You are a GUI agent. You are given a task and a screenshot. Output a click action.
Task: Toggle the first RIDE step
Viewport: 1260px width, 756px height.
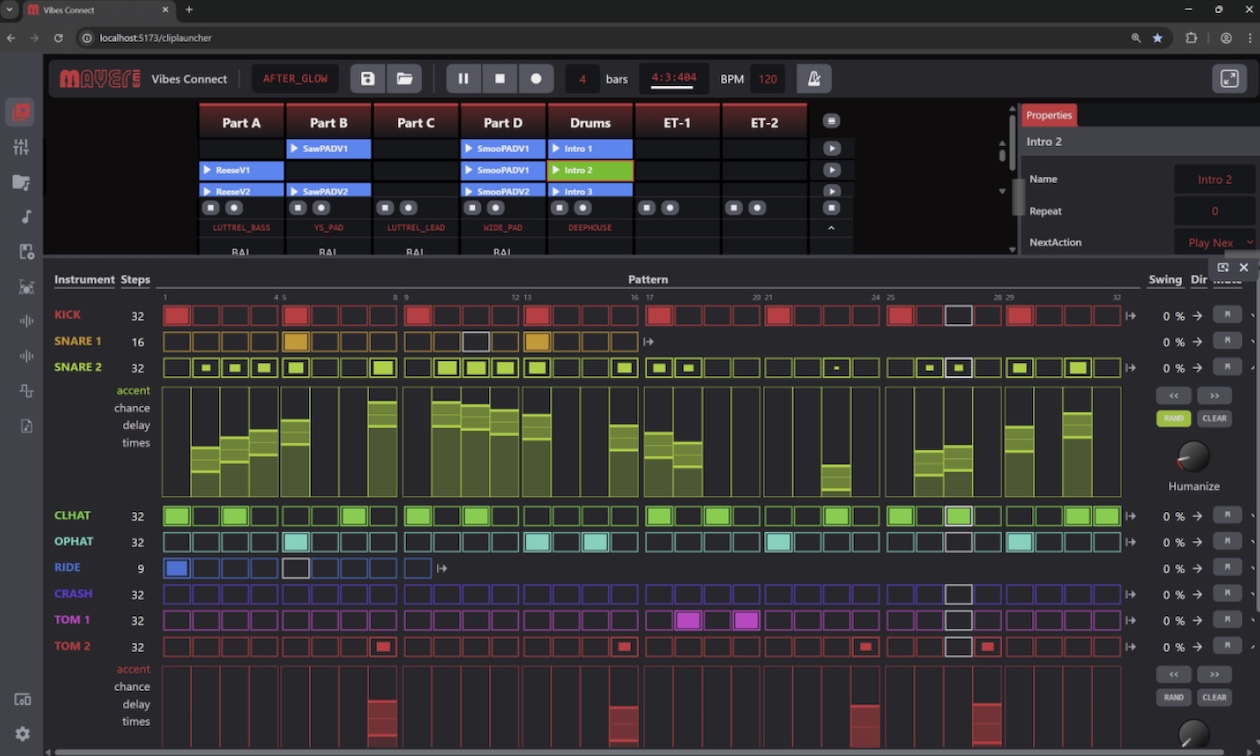tap(176, 569)
